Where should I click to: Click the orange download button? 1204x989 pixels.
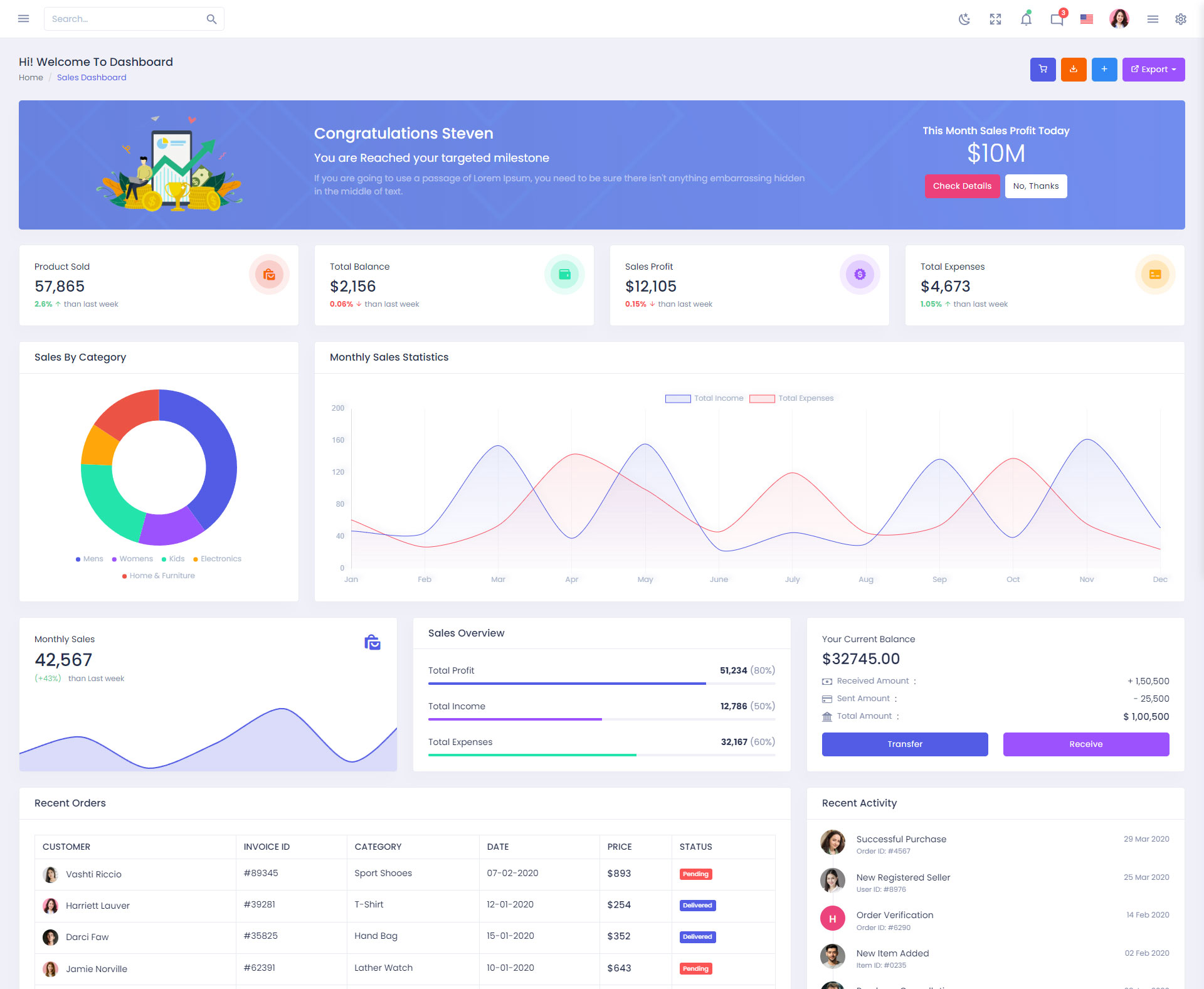point(1074,69)
